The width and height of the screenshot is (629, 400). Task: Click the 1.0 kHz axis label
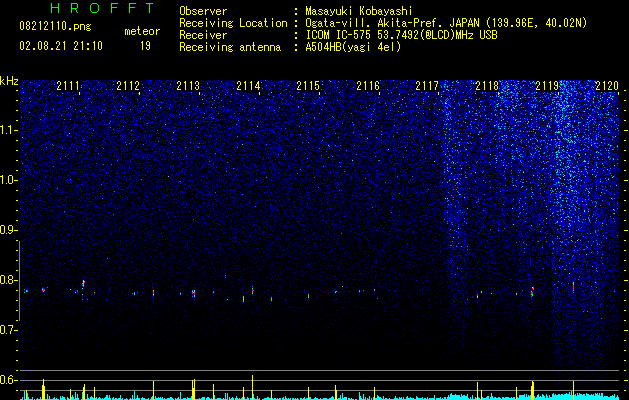coord(9,180)
